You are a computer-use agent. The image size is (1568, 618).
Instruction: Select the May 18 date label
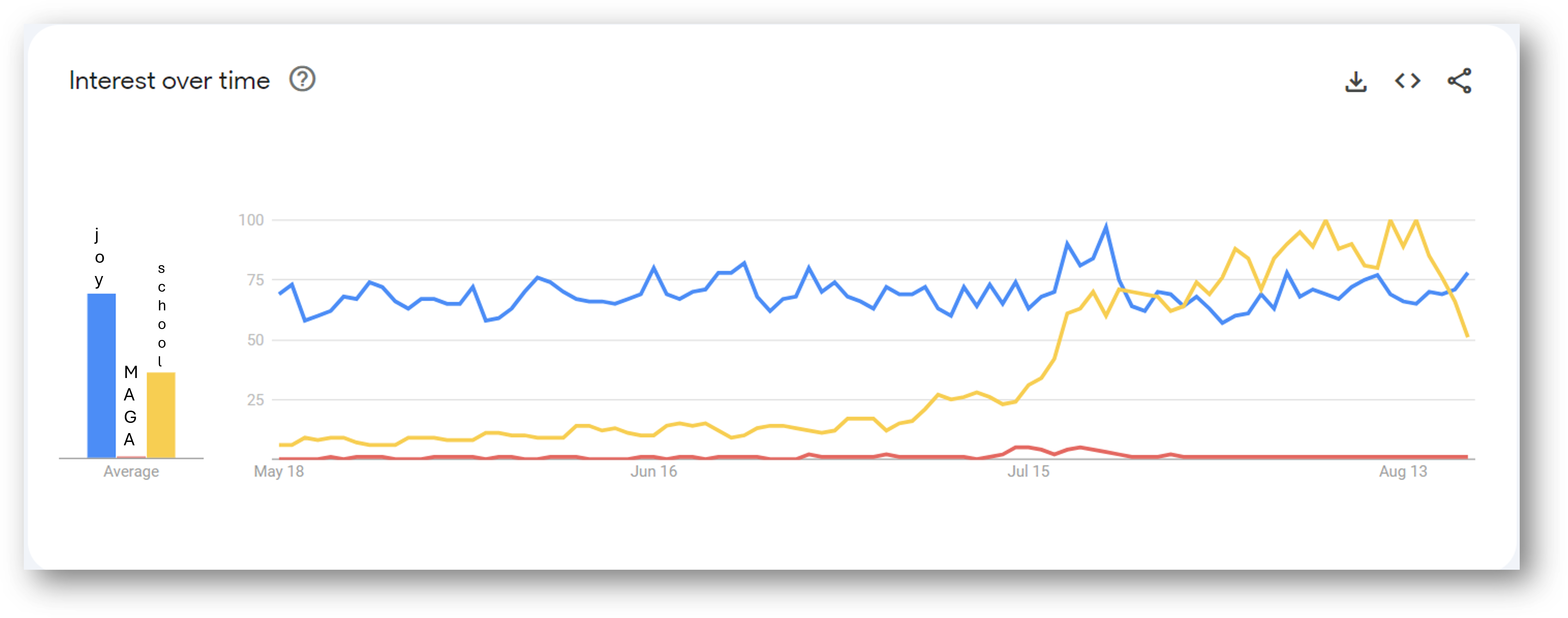279,471
